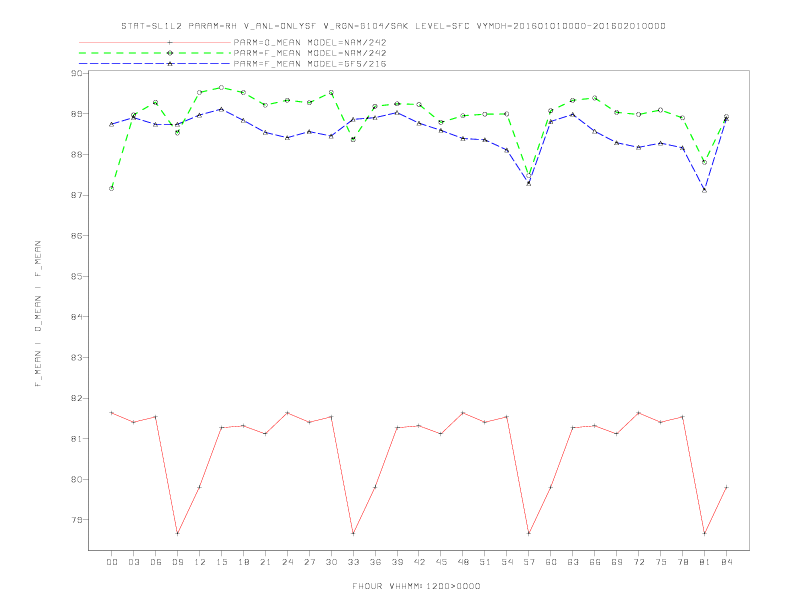Click x-axis tick label 03
Screen dimensions: 792x612
(133, 562)
